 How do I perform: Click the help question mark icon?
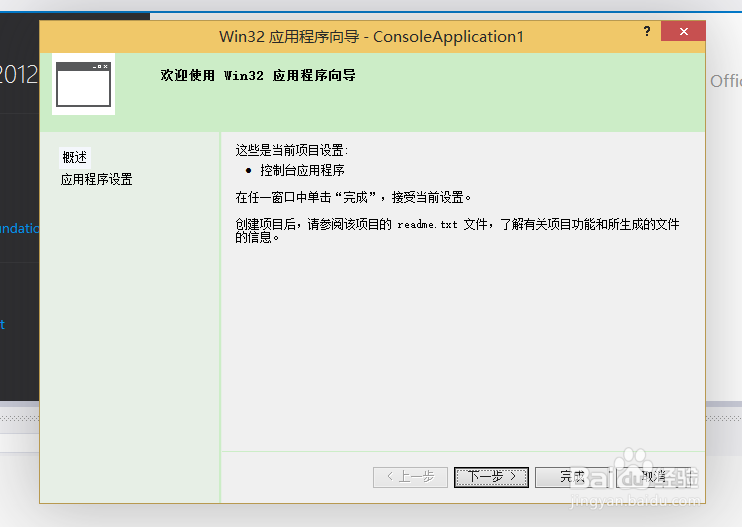coord(647,32)
